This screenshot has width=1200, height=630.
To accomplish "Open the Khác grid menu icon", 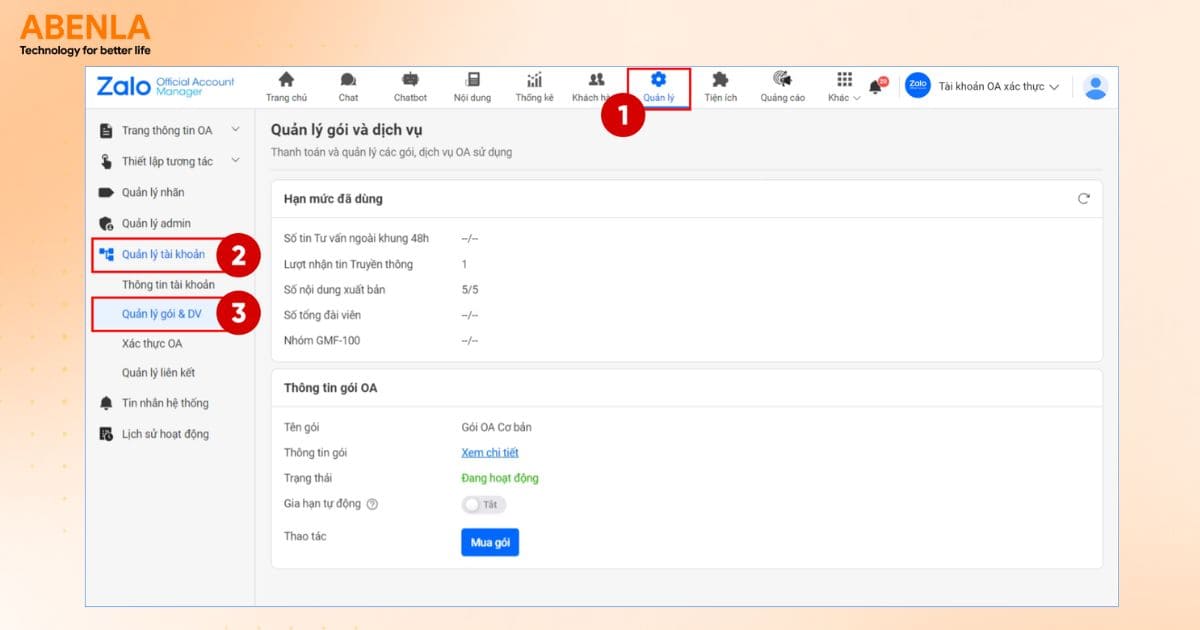I will pos(844,80).
